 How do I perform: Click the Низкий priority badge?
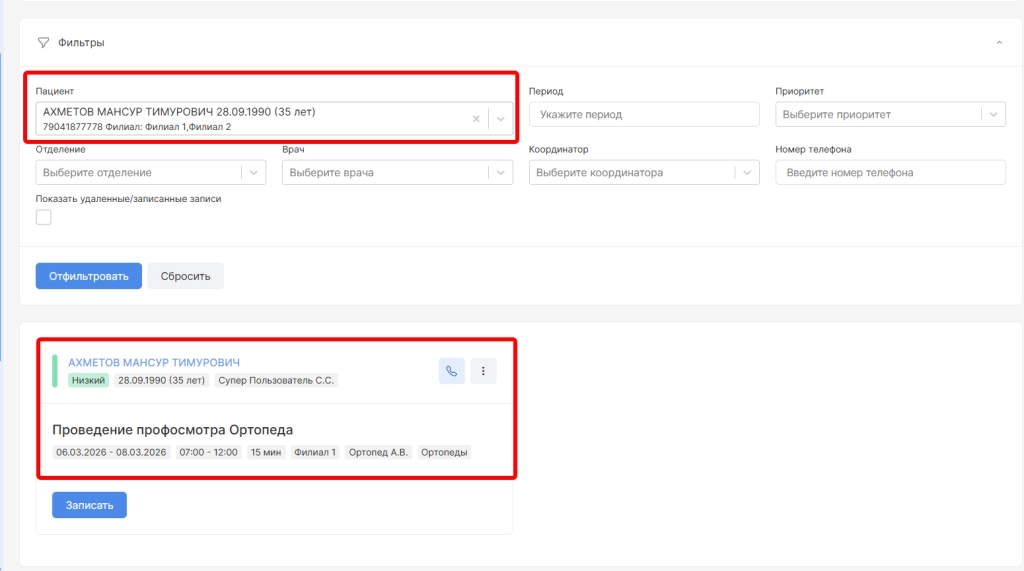(88, 380)
